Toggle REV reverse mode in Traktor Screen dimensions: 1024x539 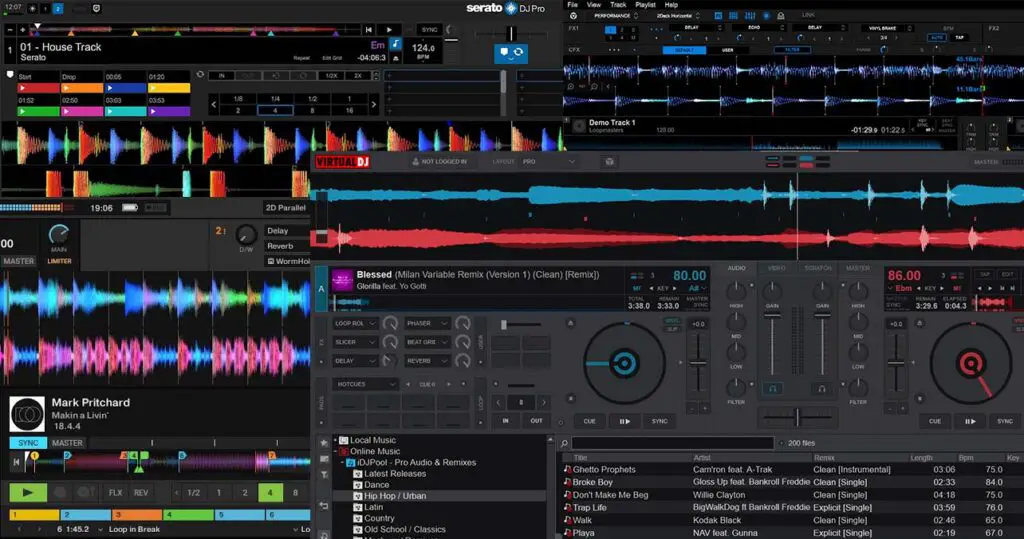141,493
